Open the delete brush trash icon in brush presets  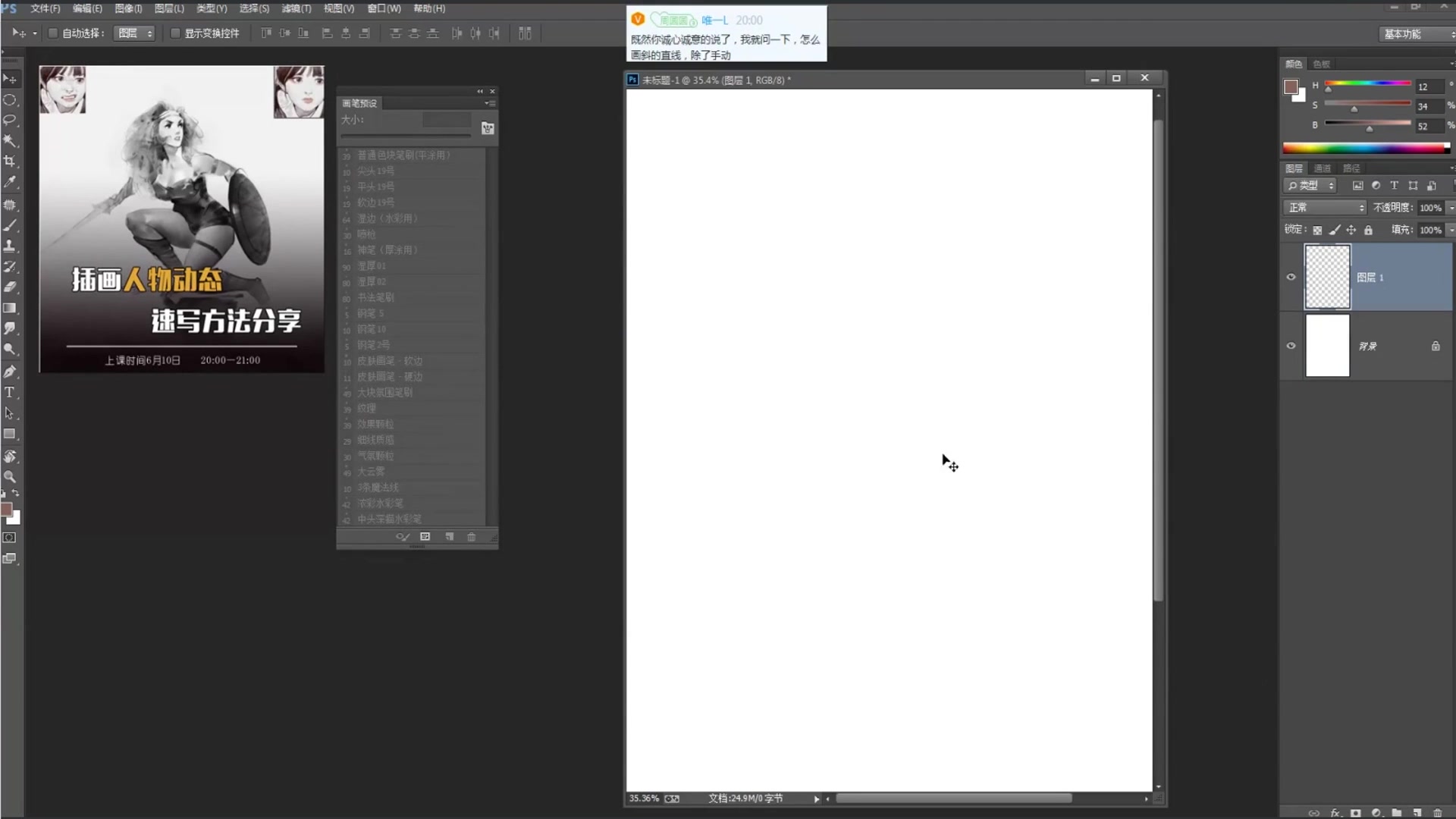coord(471,536)
